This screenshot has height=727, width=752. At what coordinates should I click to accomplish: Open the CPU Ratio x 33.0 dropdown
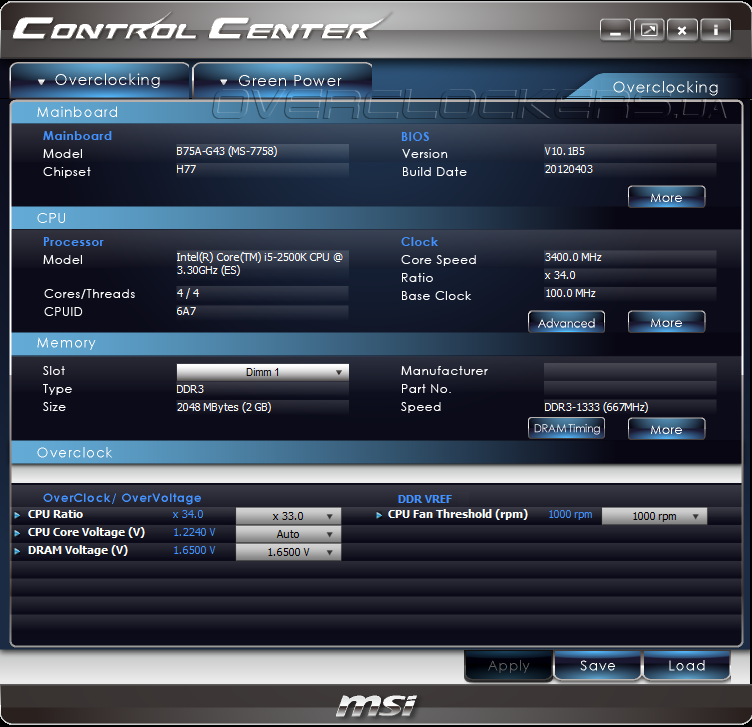[x=288, y=516]
